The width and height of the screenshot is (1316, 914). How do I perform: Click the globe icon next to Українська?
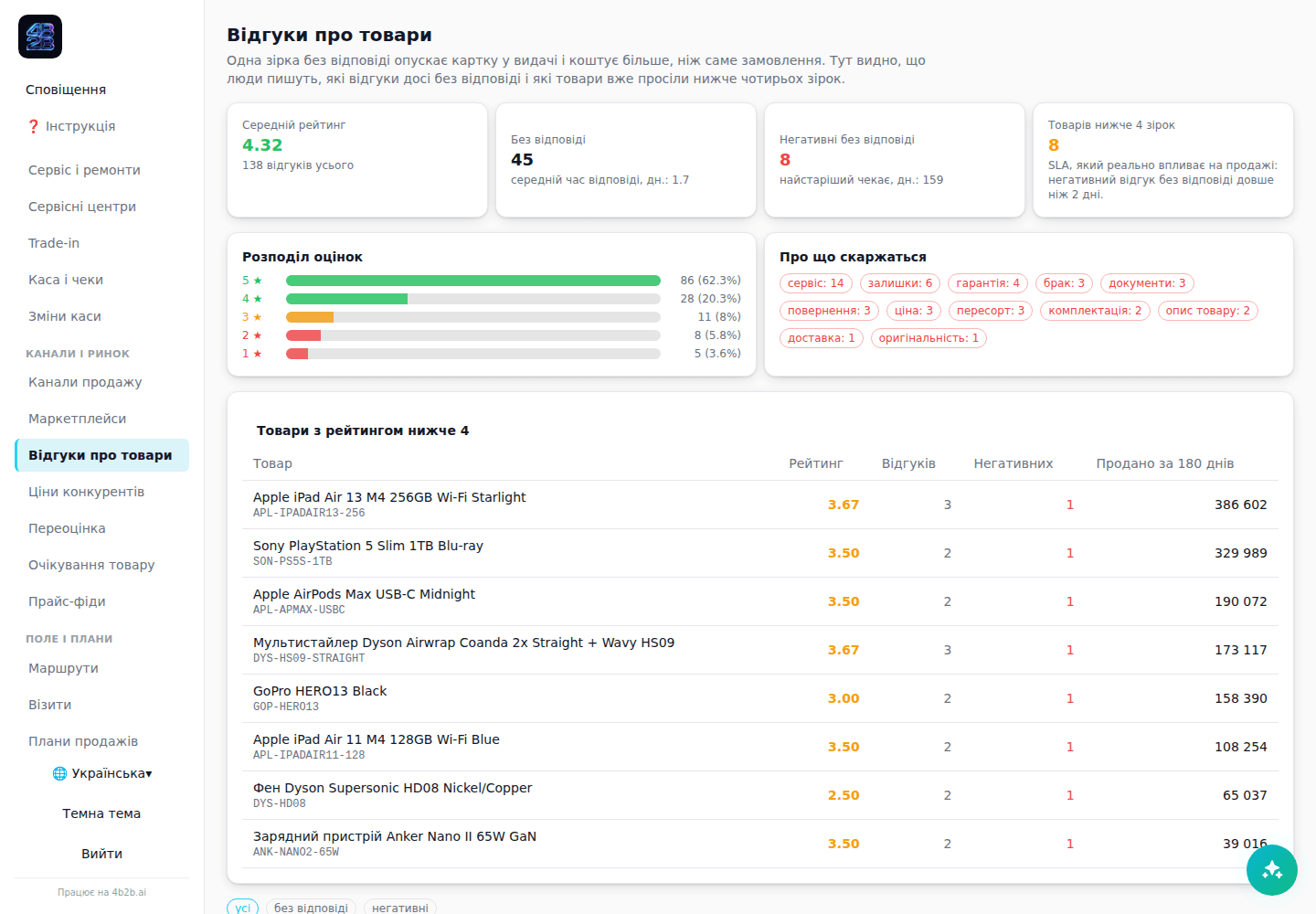tap(59, 773)
